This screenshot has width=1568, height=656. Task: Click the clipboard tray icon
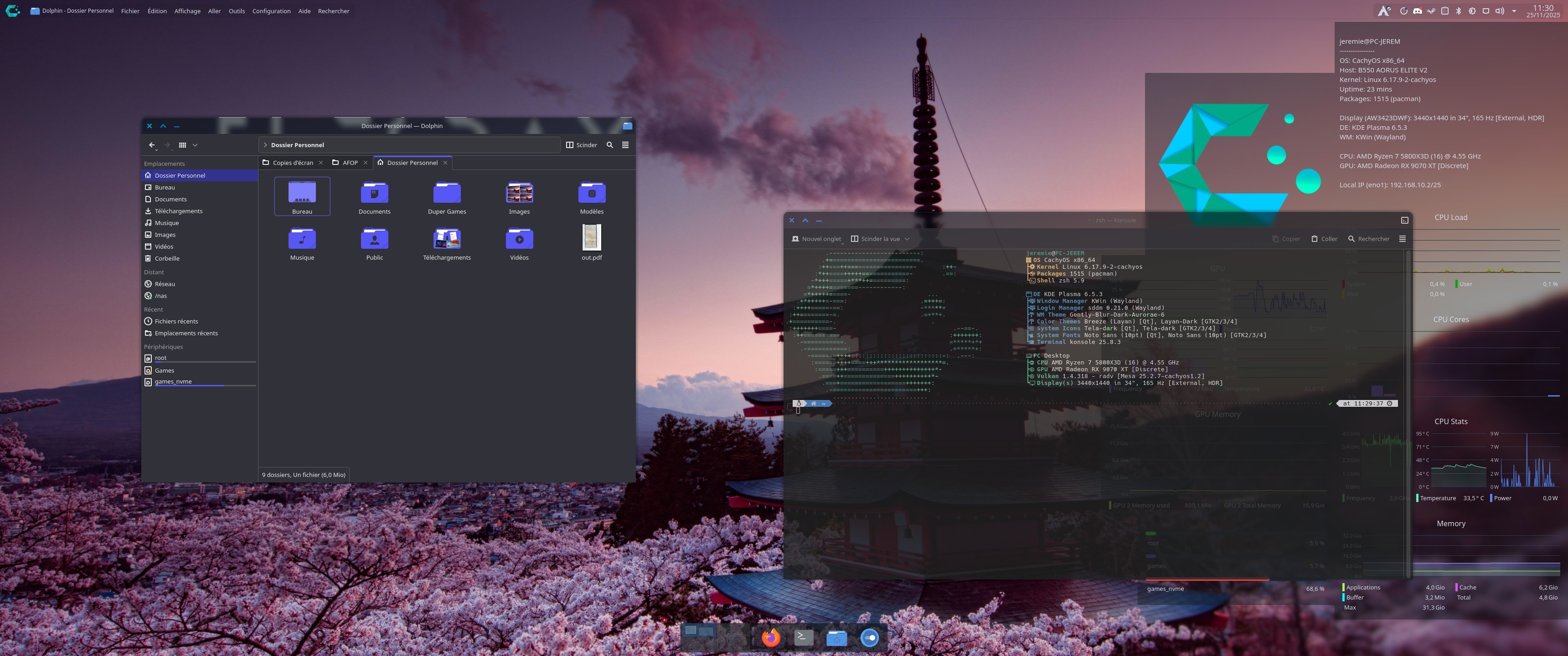point(1444,11)
